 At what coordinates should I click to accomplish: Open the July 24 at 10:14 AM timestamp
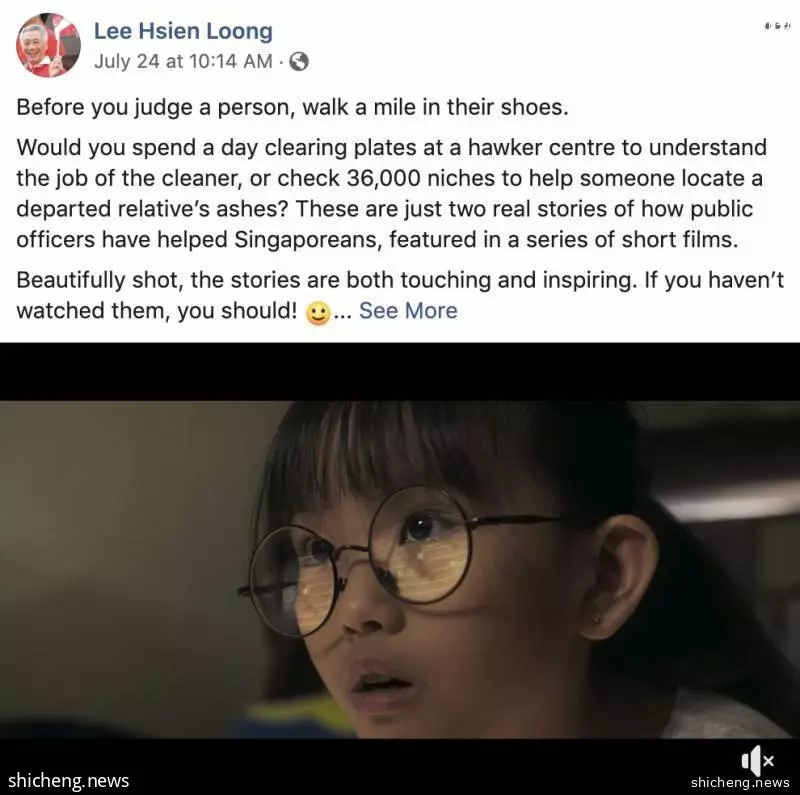(183, 61)
